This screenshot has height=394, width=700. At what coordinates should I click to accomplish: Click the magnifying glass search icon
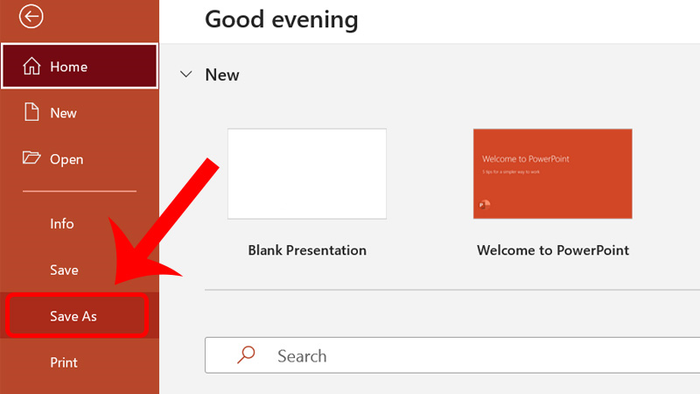coord(246,355)
